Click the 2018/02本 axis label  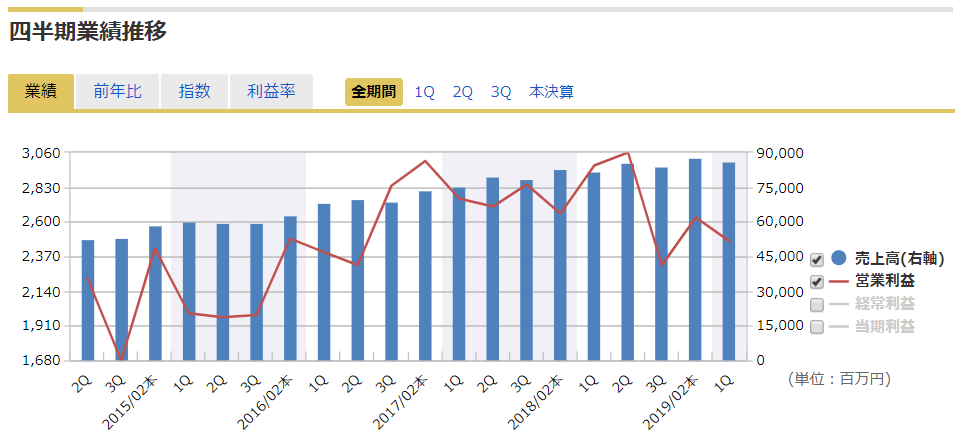[536, 401]
